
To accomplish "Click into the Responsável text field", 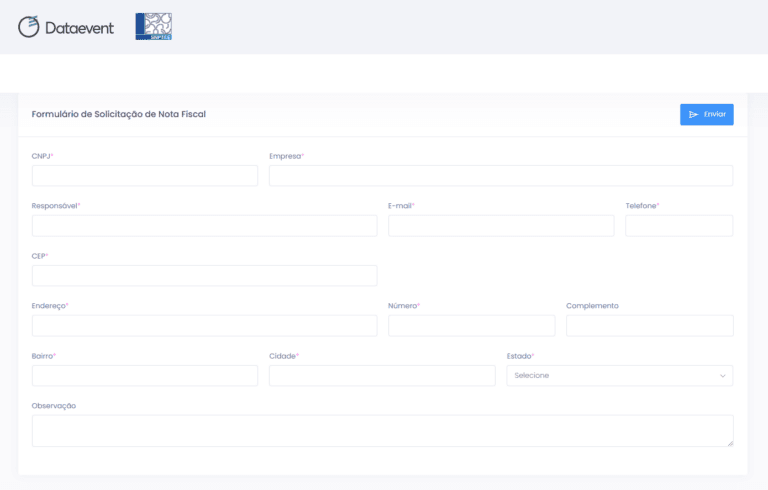I will (205, 226).
